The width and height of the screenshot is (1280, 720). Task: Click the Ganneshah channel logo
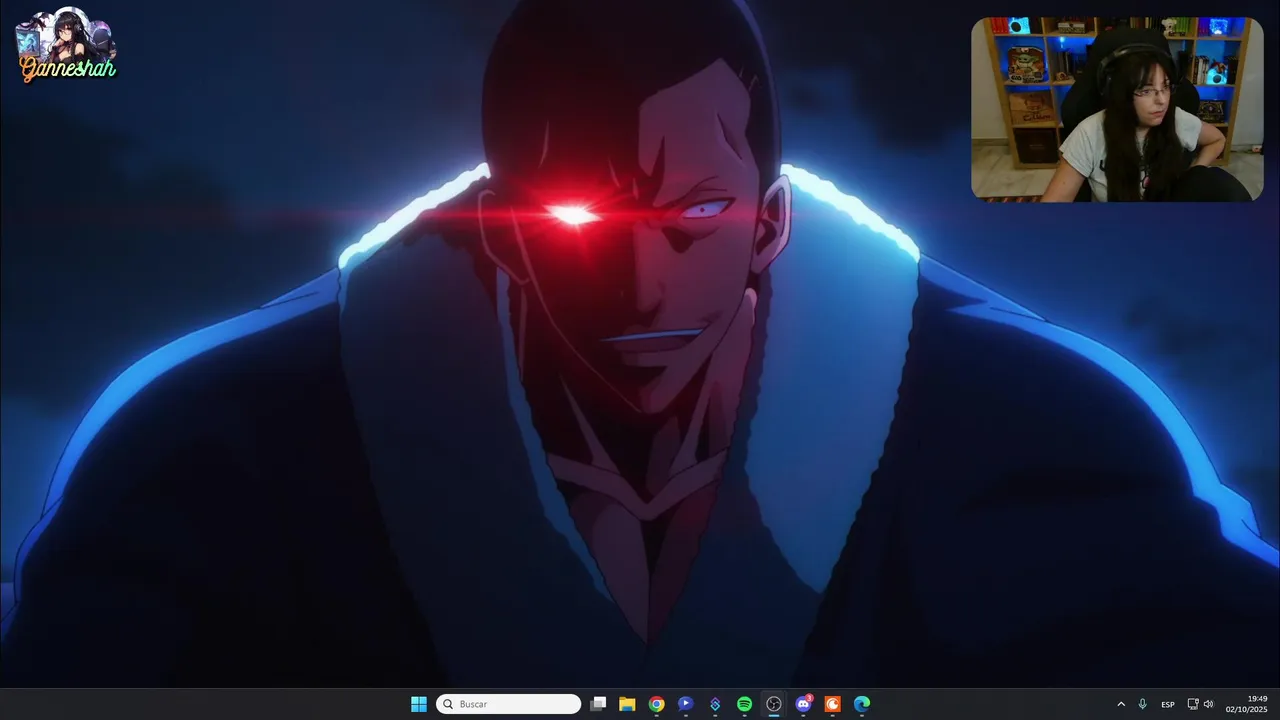[x=66, y=46]
